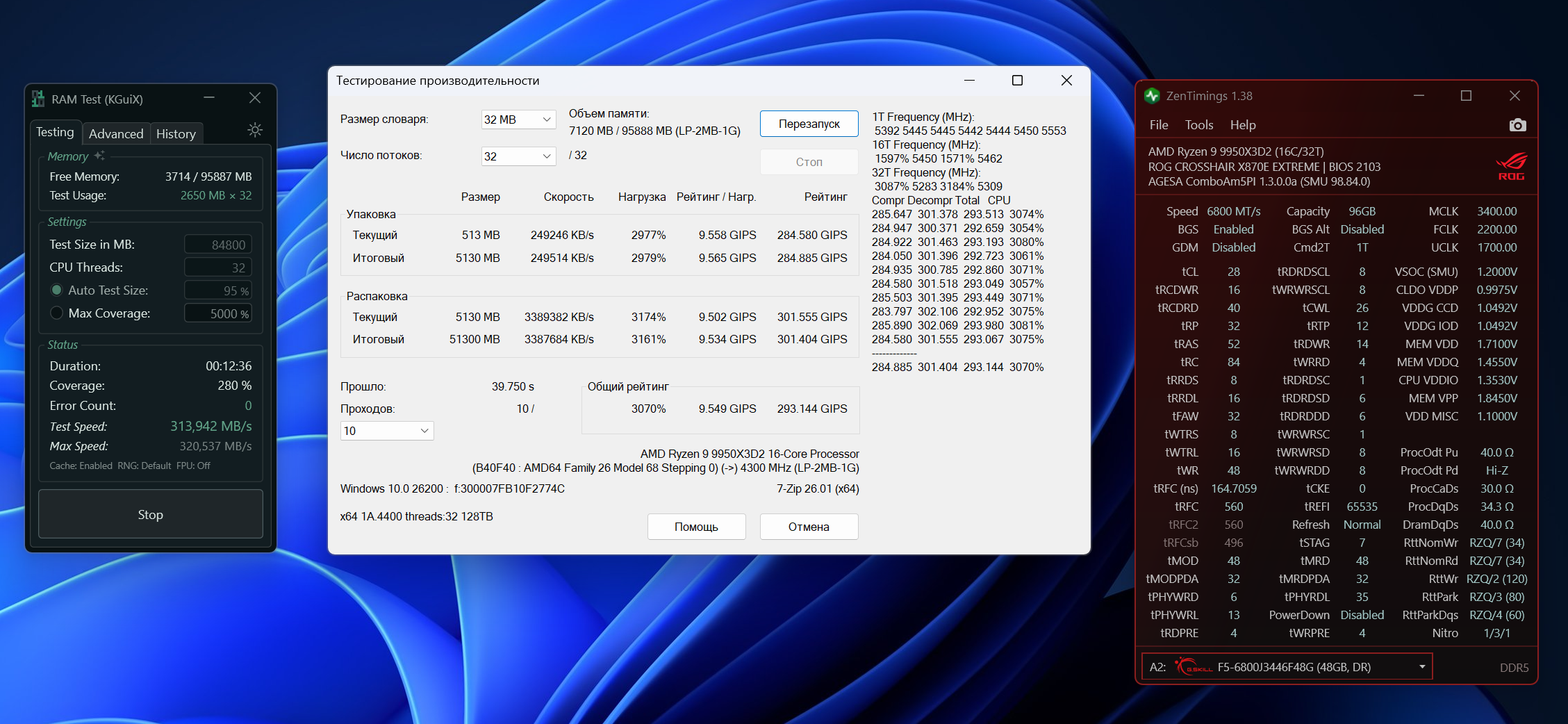Screen dimensions: 1568x724
Task: Click the 'Cache: Enabled' status text
Action: pos(81,466)
